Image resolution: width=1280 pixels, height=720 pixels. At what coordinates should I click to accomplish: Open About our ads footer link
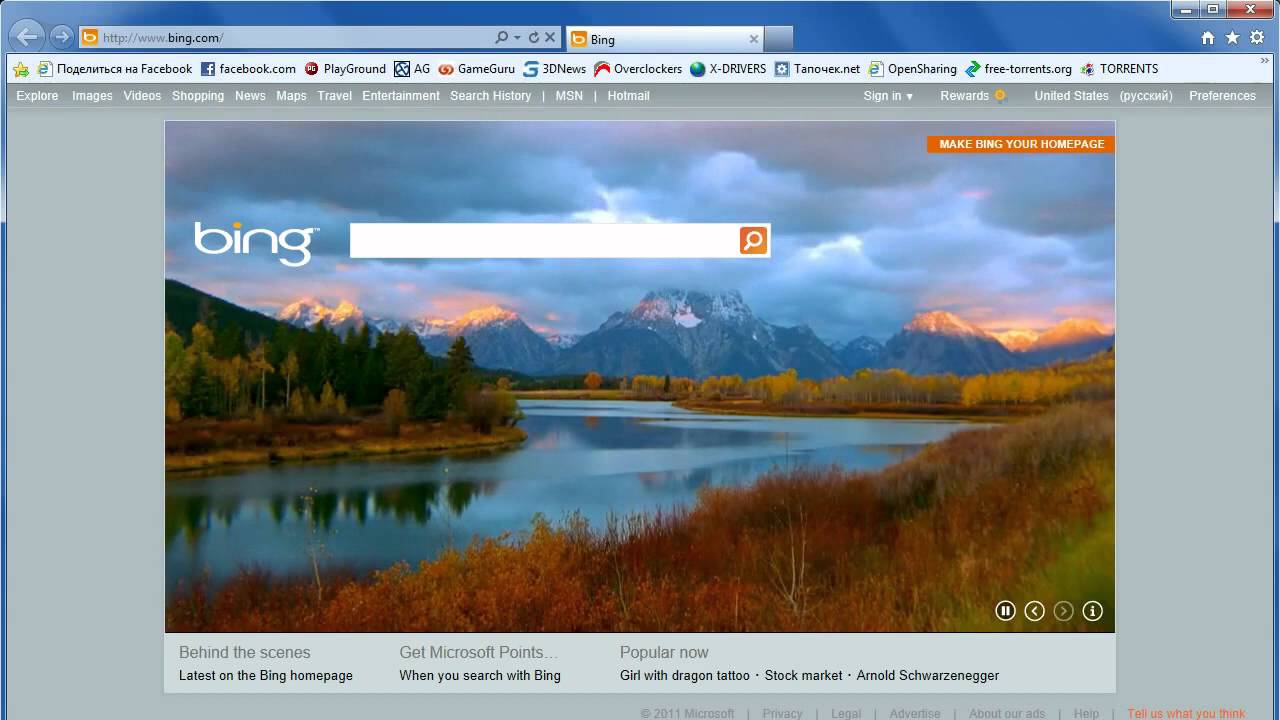(1007, 713)
